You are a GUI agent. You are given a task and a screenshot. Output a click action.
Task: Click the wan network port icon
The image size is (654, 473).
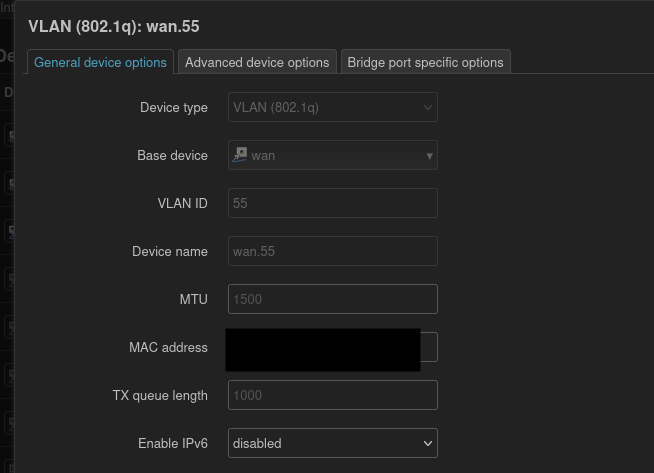pos(240,155)
